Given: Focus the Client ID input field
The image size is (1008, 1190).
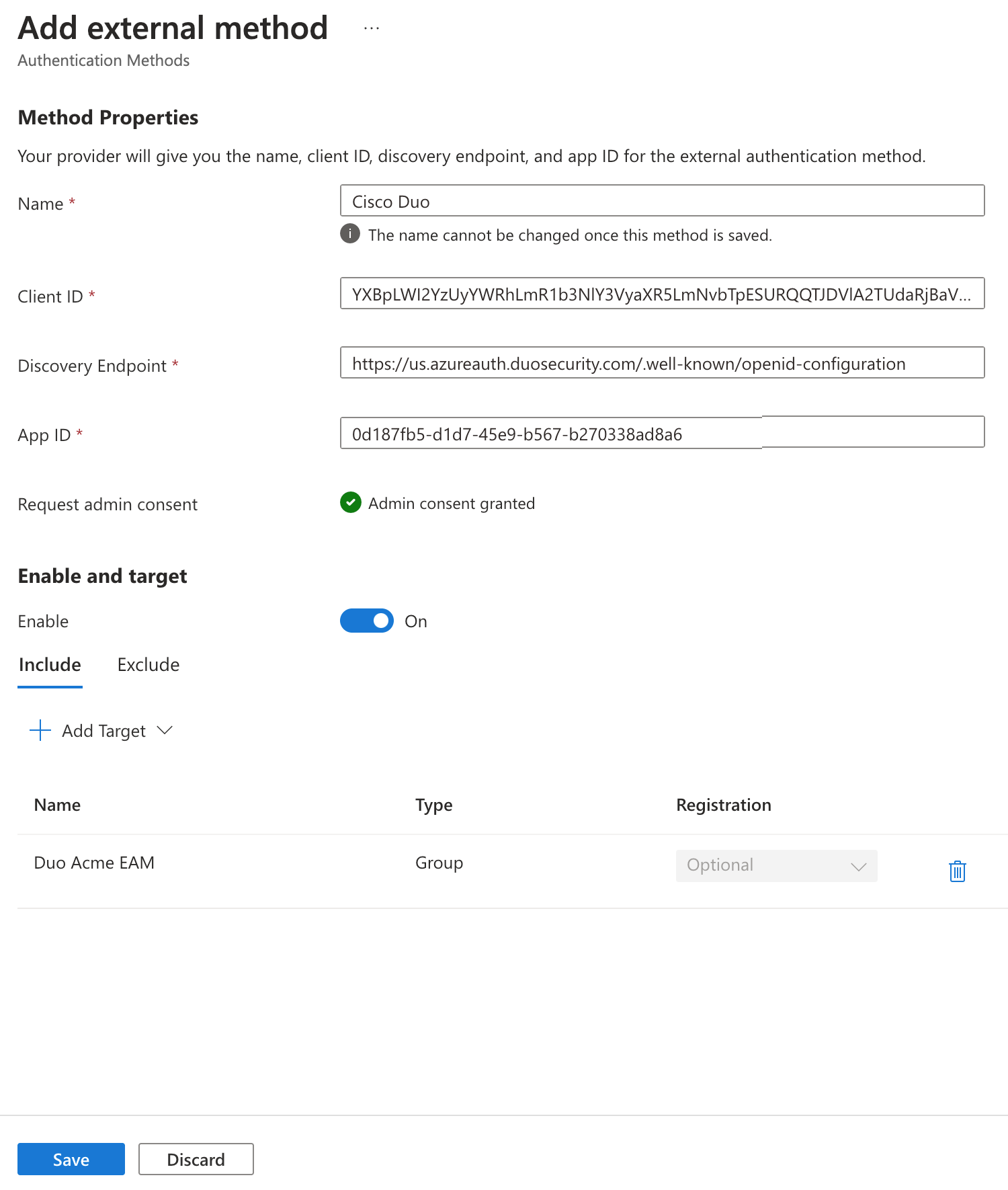Looking at the screenshot, I should (662, 294).
